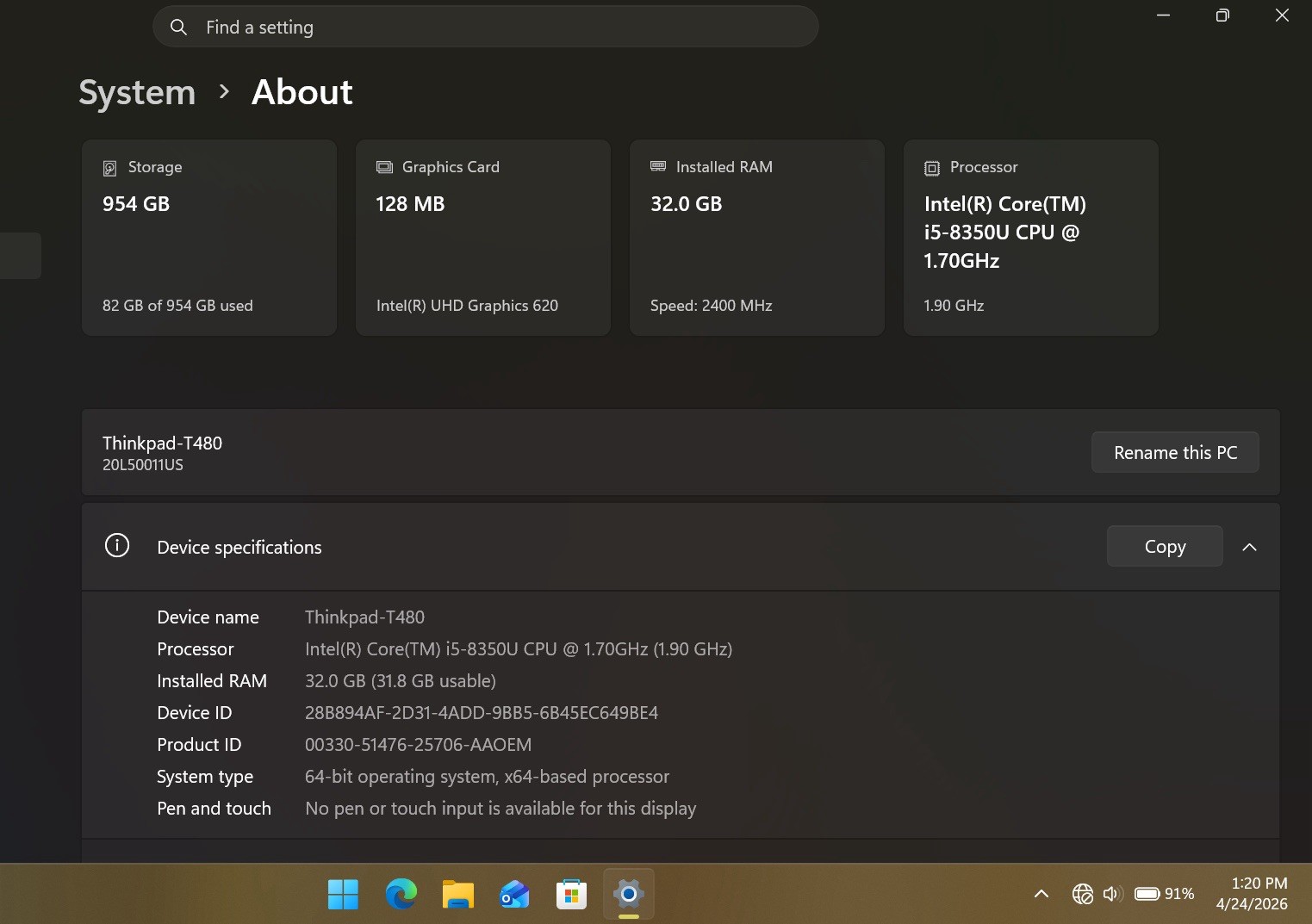Open Outlook from the taskbar

[x=514, y=894]
